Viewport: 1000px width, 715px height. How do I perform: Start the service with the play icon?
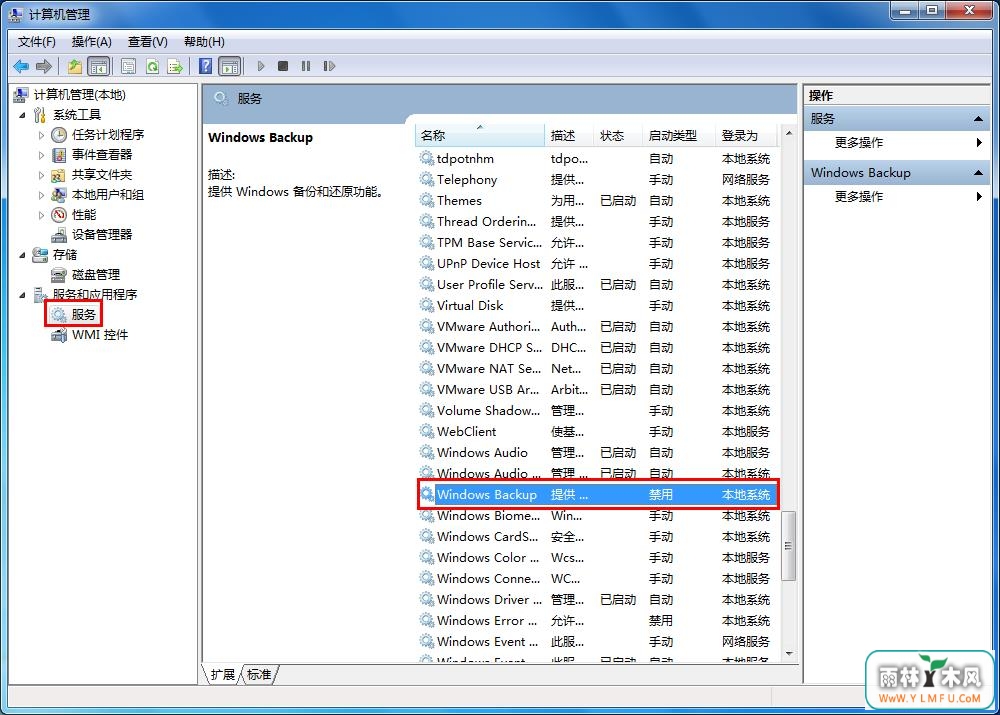pos(261,66)
